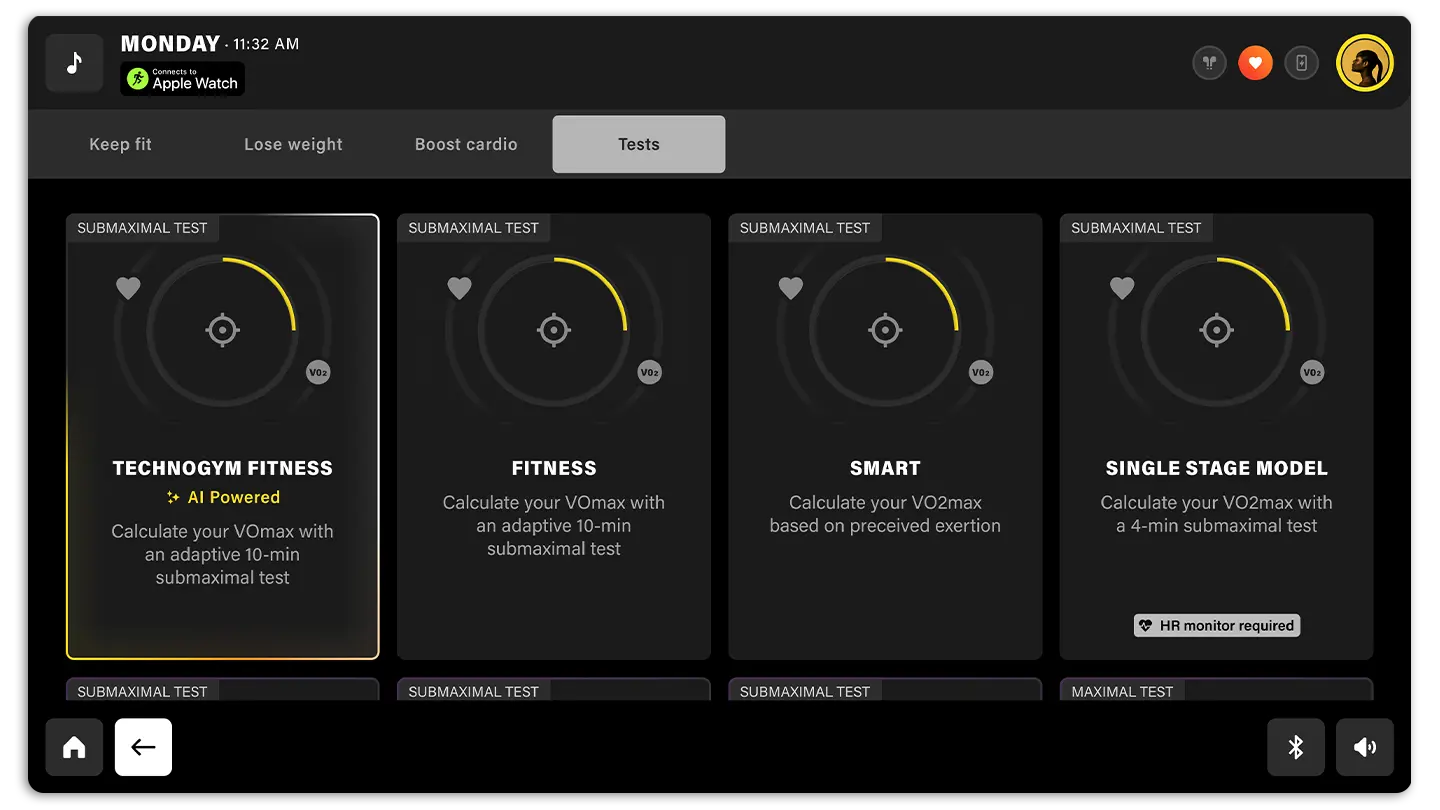Click the MAXIMAL TEST tag in second row
1440x810 pixels.
click(x=1122, y=691)
